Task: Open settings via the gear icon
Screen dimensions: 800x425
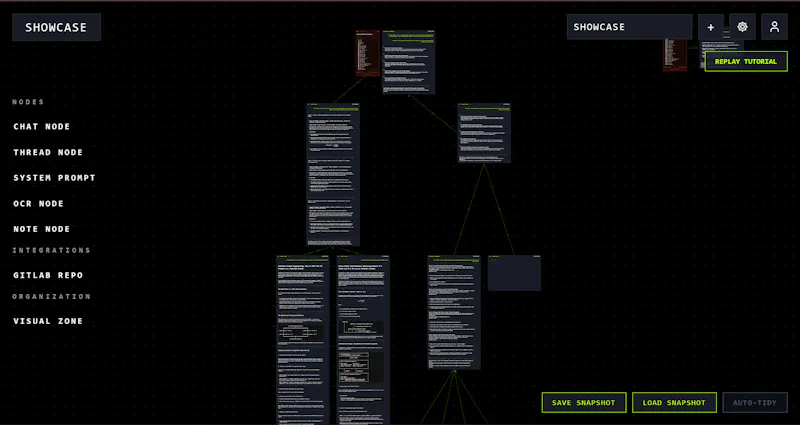Action: pos(742,27)
